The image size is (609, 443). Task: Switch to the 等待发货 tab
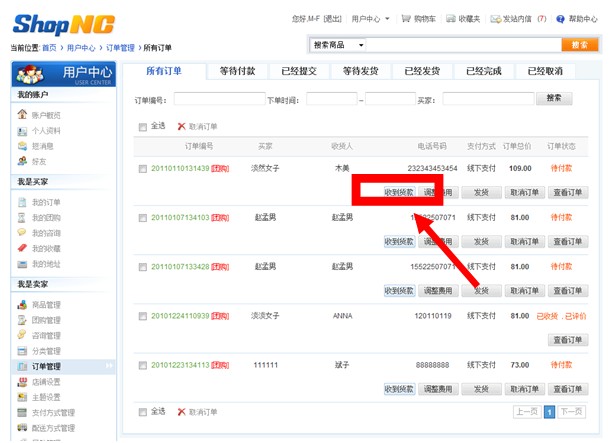[x=360, y=71]
